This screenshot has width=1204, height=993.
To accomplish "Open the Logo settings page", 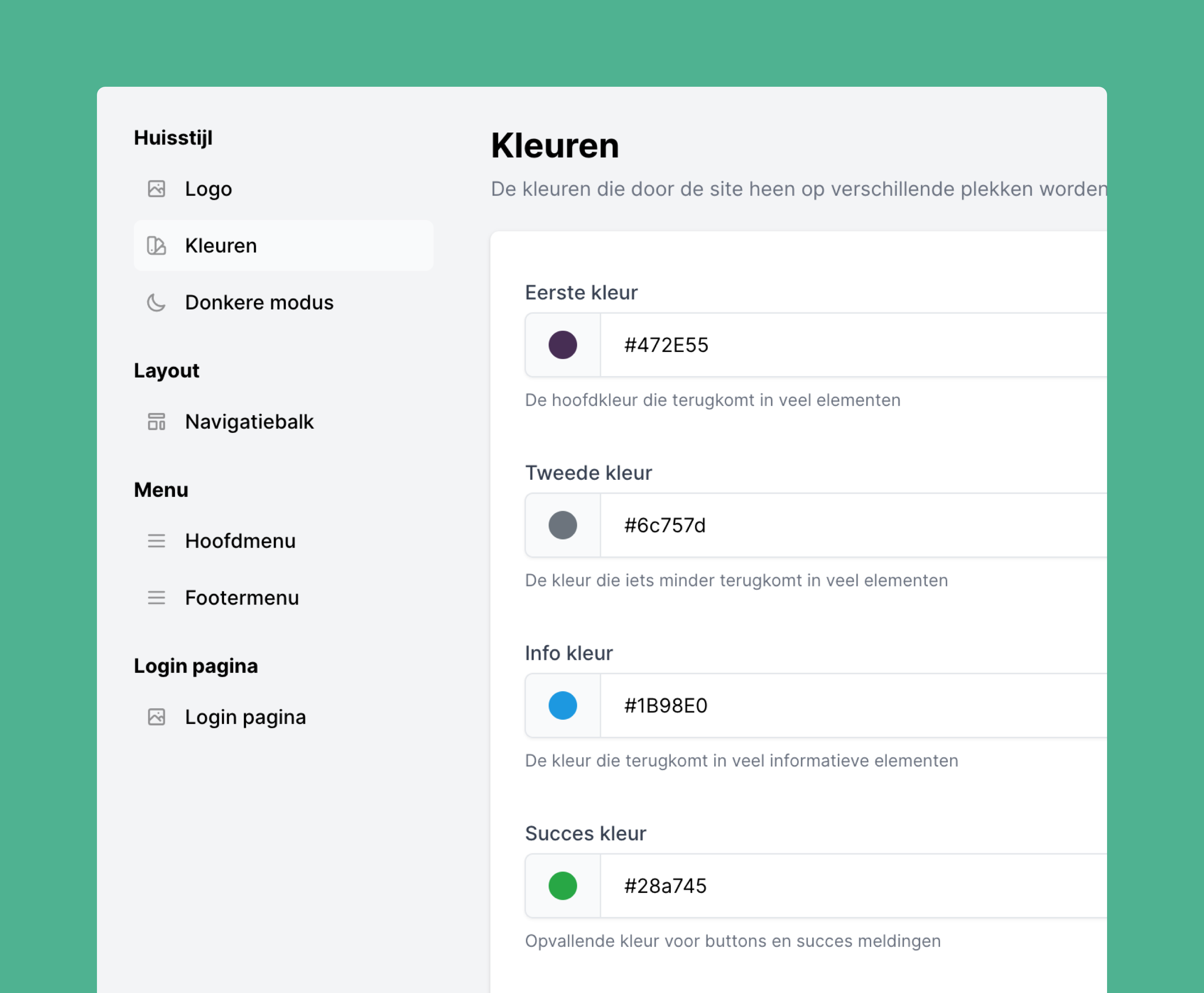I will click(208, 189).
